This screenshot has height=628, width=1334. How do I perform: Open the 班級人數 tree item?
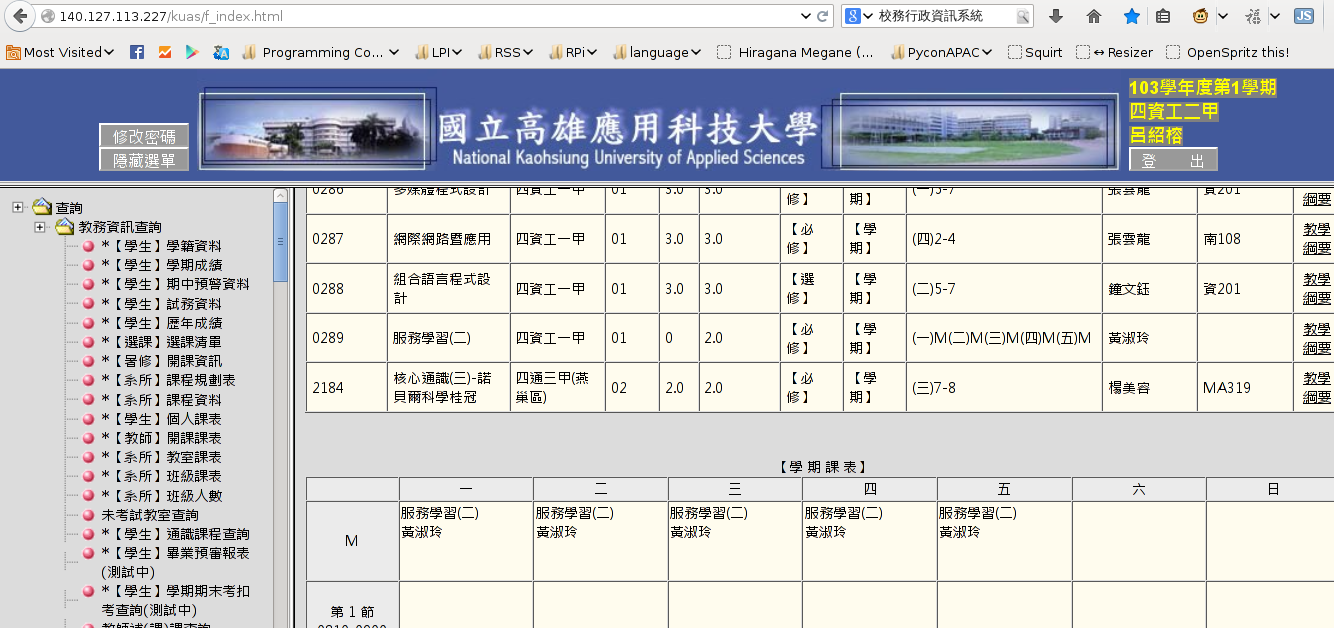(161, 495)
